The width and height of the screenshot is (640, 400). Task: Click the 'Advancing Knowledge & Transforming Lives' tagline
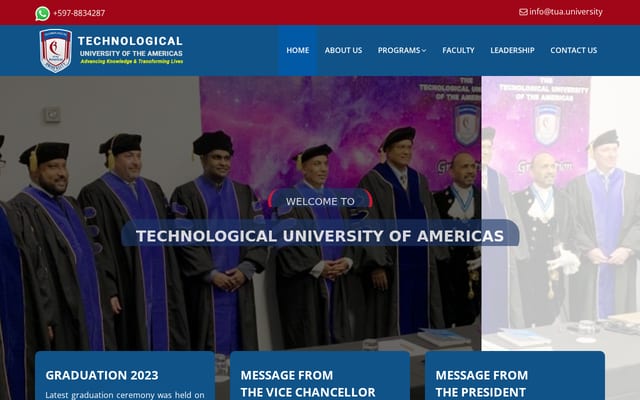(x=132, y=62)
